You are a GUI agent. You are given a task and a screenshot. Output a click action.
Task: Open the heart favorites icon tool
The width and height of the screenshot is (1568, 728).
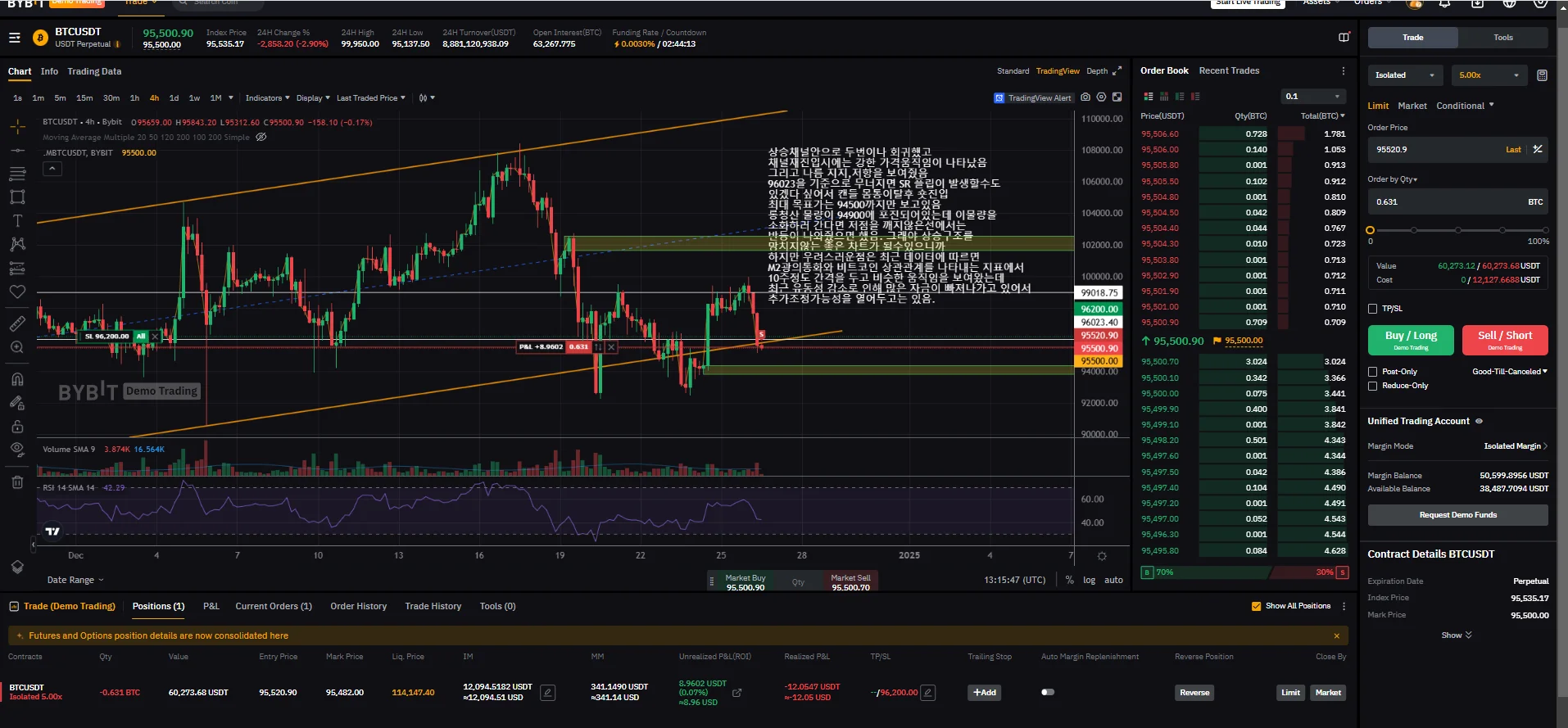(17, 292)
